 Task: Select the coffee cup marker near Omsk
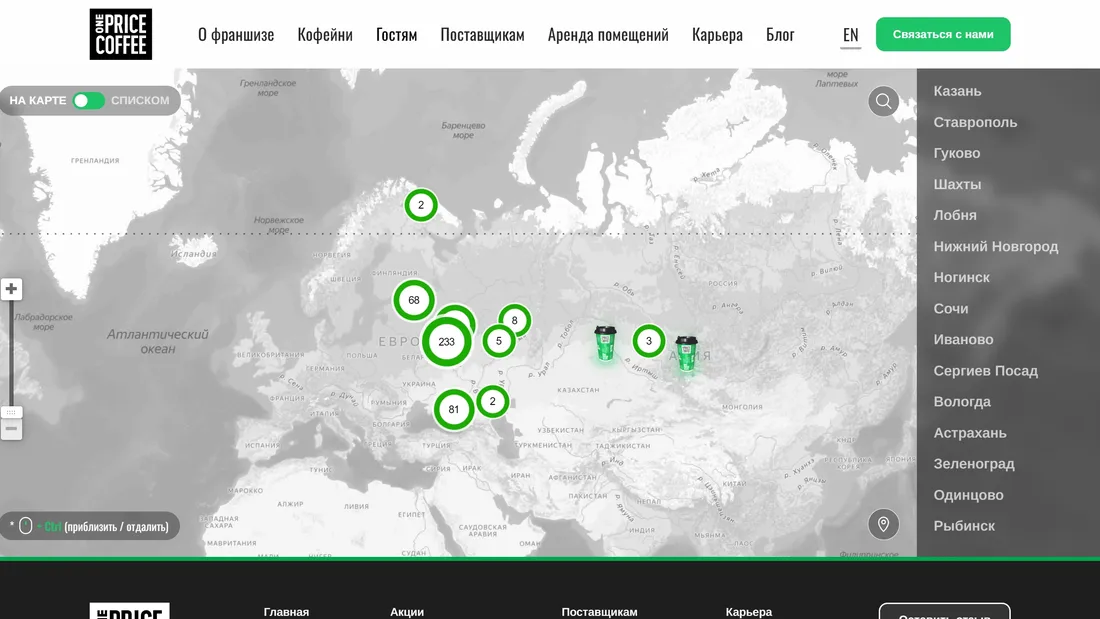[606, 343]
